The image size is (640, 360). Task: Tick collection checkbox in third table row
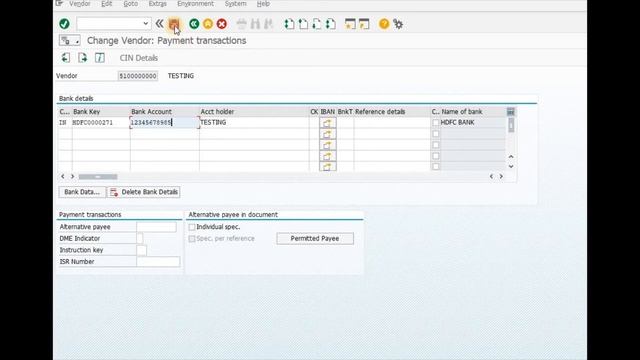click(436, 145)
